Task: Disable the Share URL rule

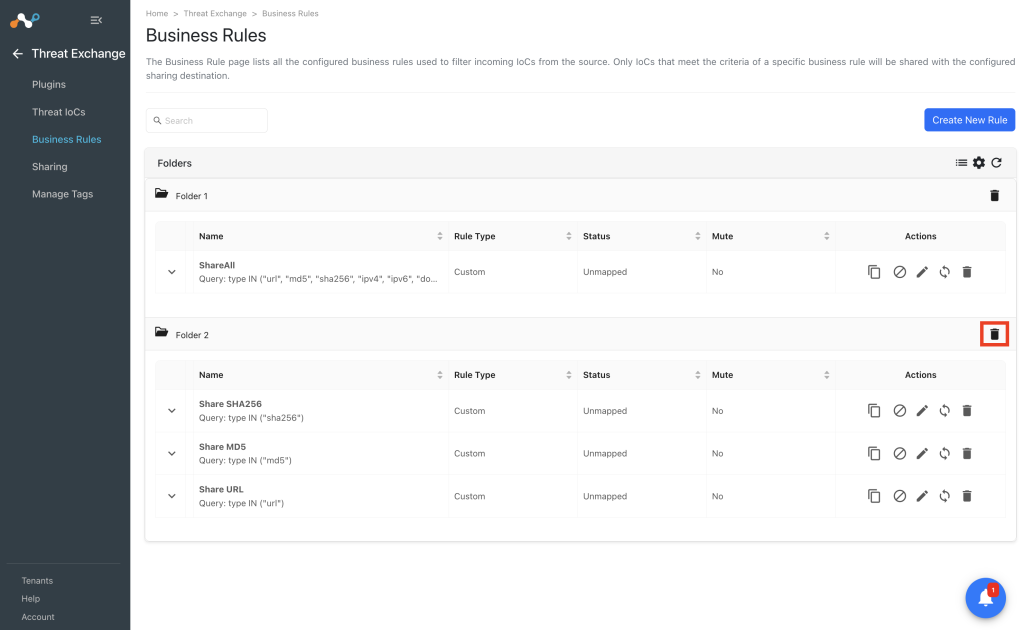Action: pyautogui.click(x=899, y=496)
